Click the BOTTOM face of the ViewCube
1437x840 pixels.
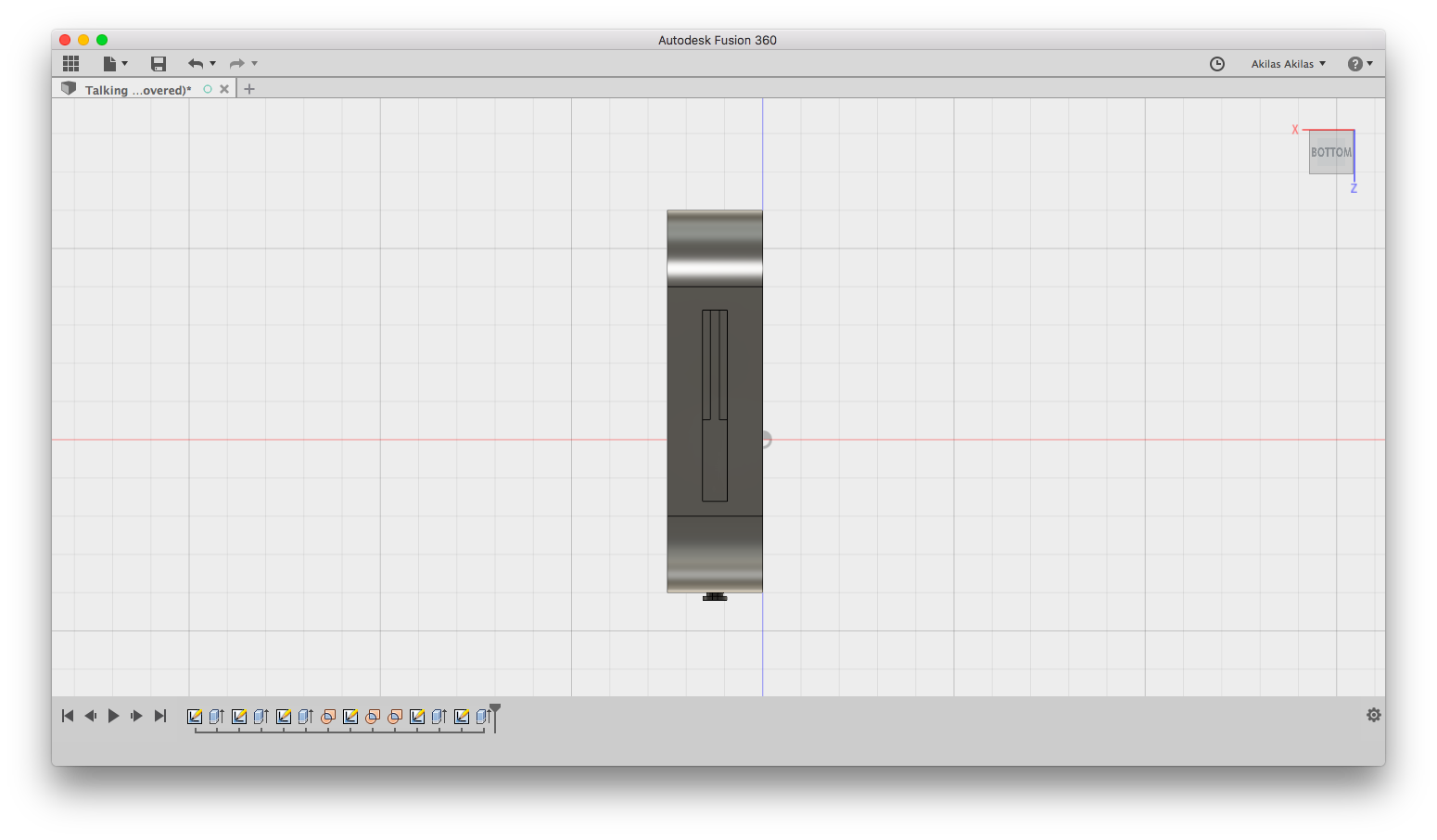(1331, 152)
